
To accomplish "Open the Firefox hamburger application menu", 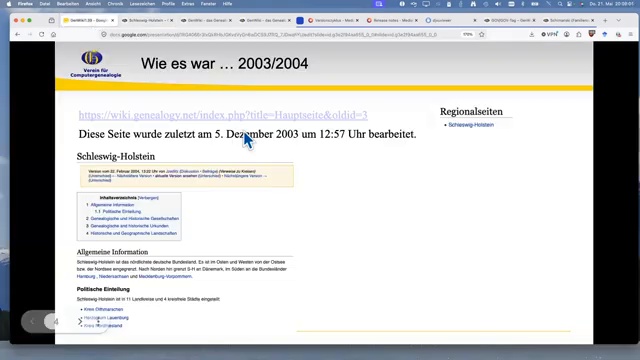I will (631, 35).
